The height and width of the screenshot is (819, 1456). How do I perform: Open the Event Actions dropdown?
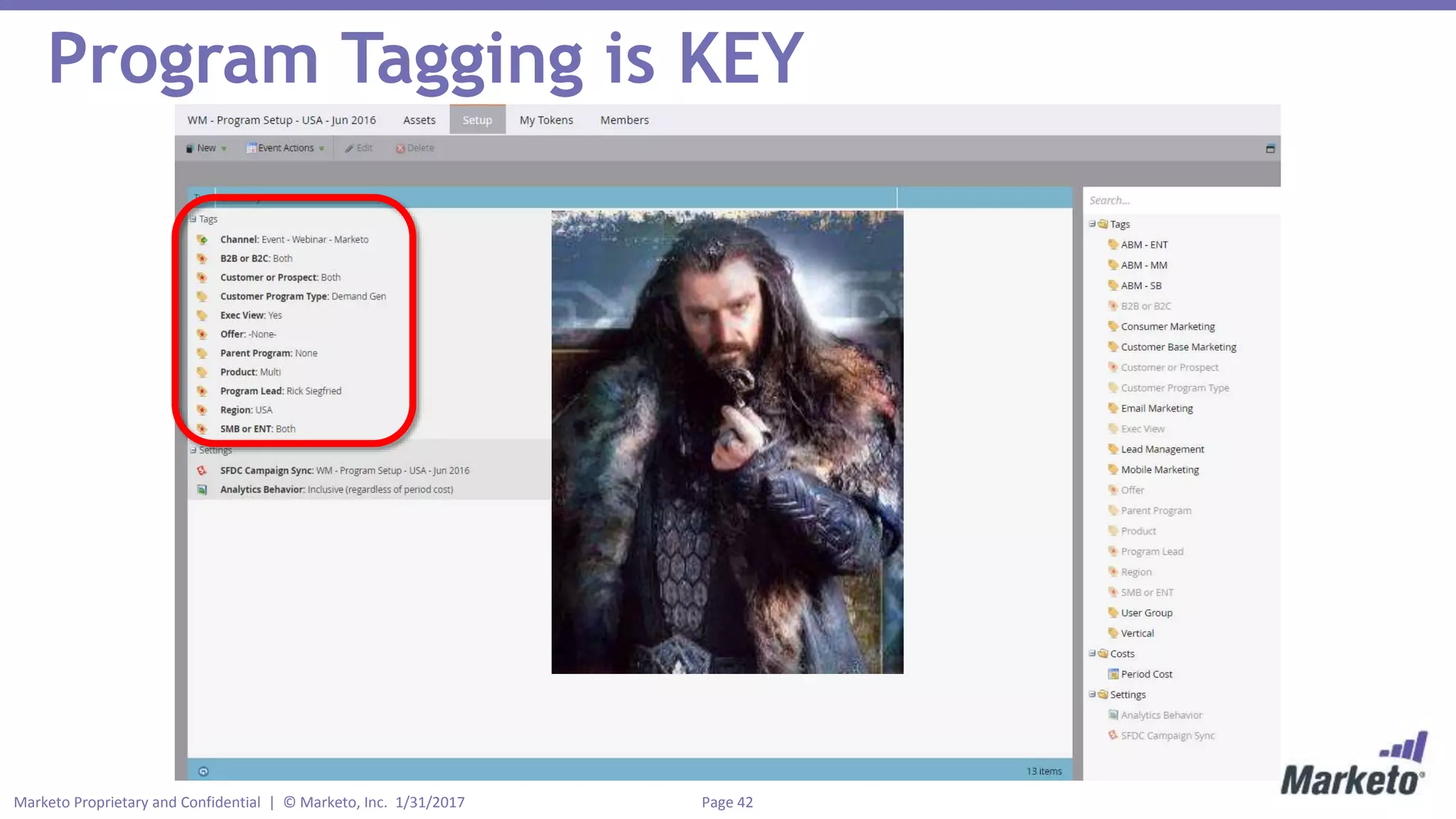pos(285,148)
